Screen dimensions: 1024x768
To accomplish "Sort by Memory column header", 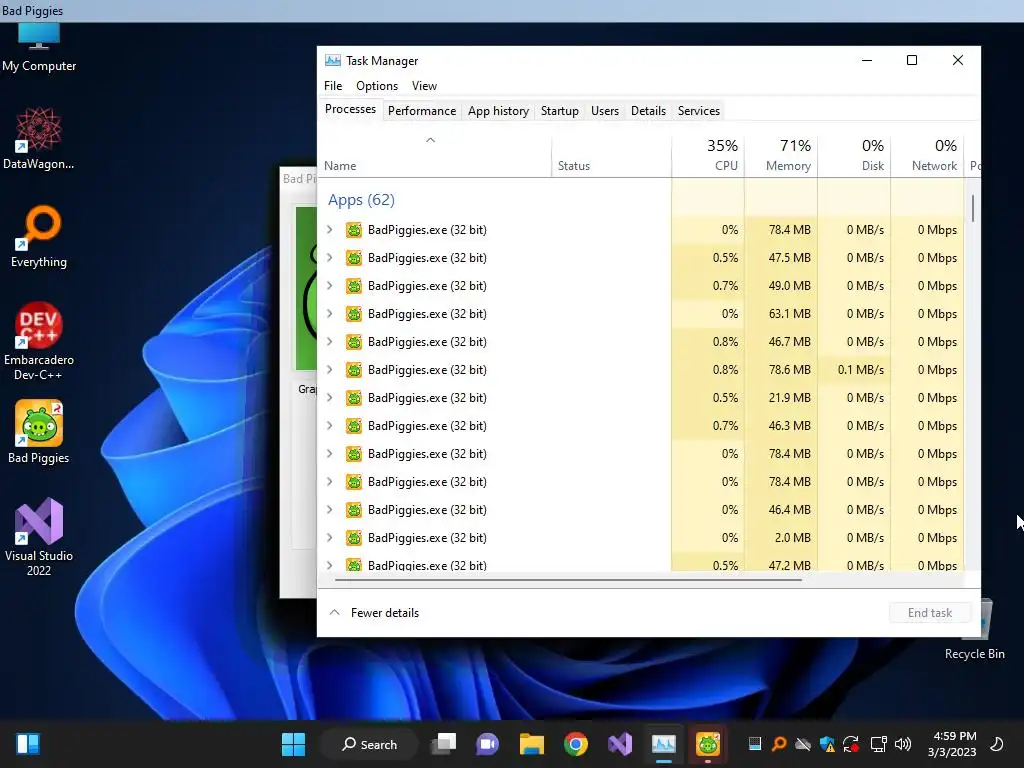I will (x=781, y=156).
